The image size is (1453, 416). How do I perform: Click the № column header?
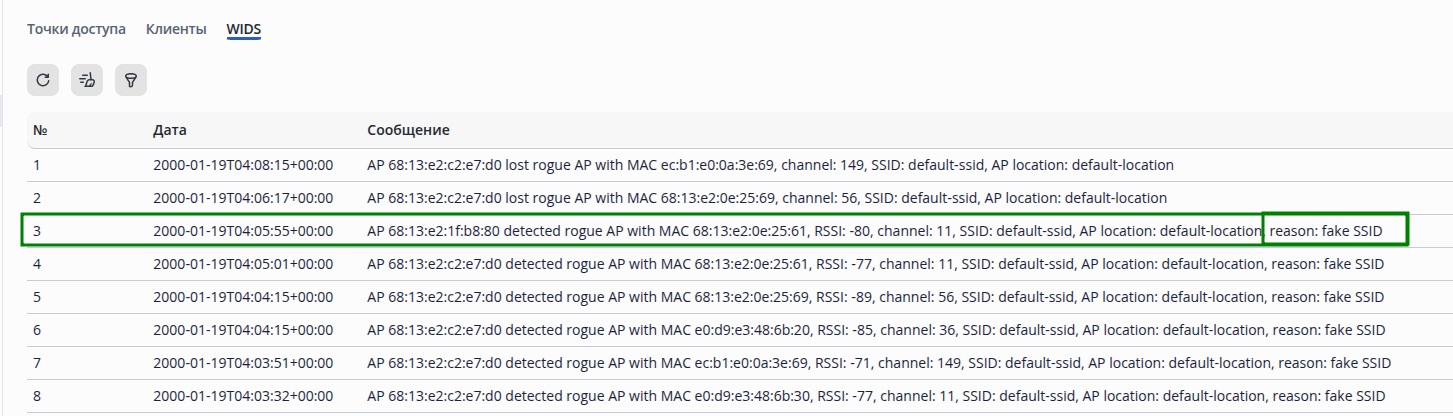41,130
